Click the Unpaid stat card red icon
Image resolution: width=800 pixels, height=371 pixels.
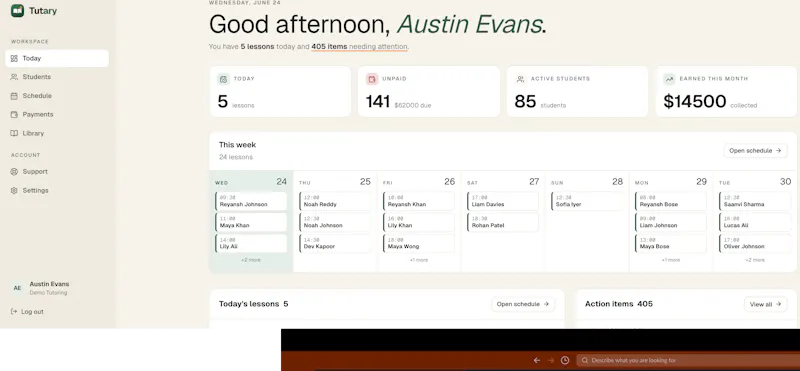pyautogui.click(x=372, y=79)
